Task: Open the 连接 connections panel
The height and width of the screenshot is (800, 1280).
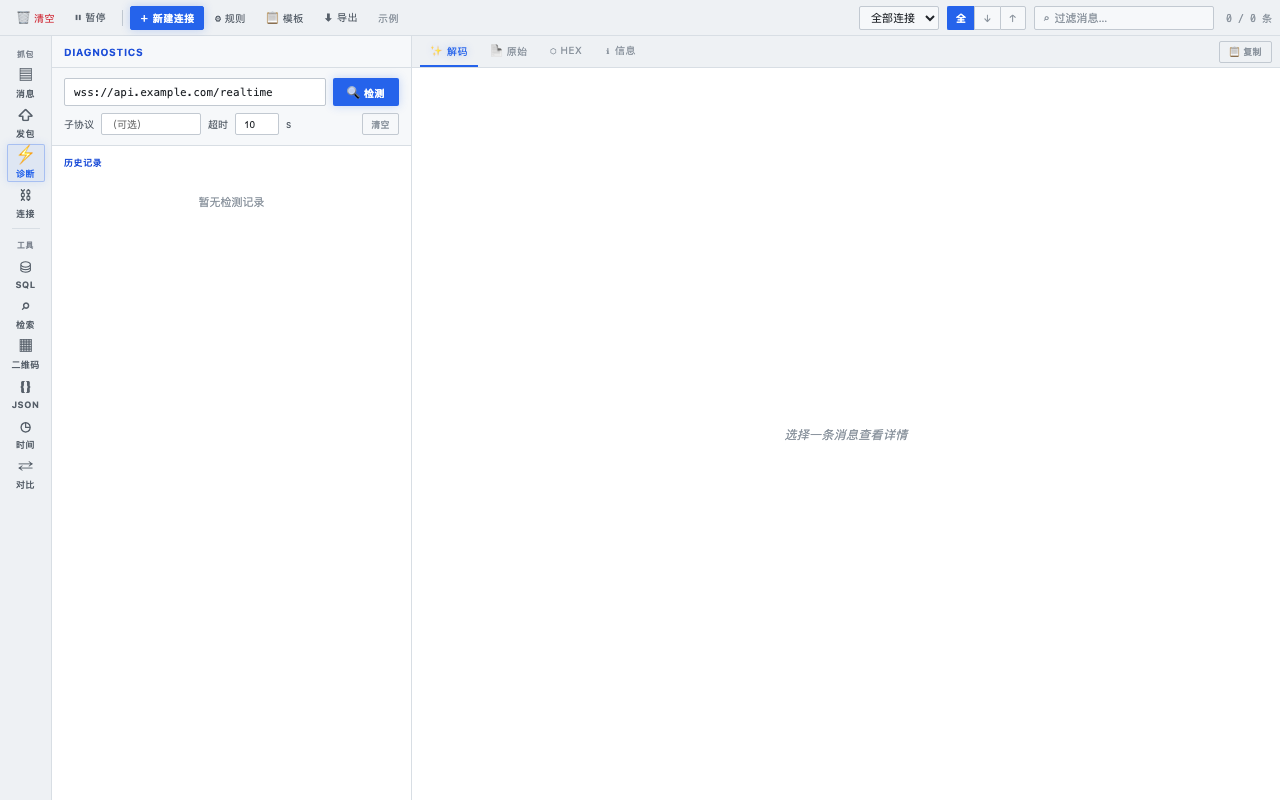Action: point(25,203)
